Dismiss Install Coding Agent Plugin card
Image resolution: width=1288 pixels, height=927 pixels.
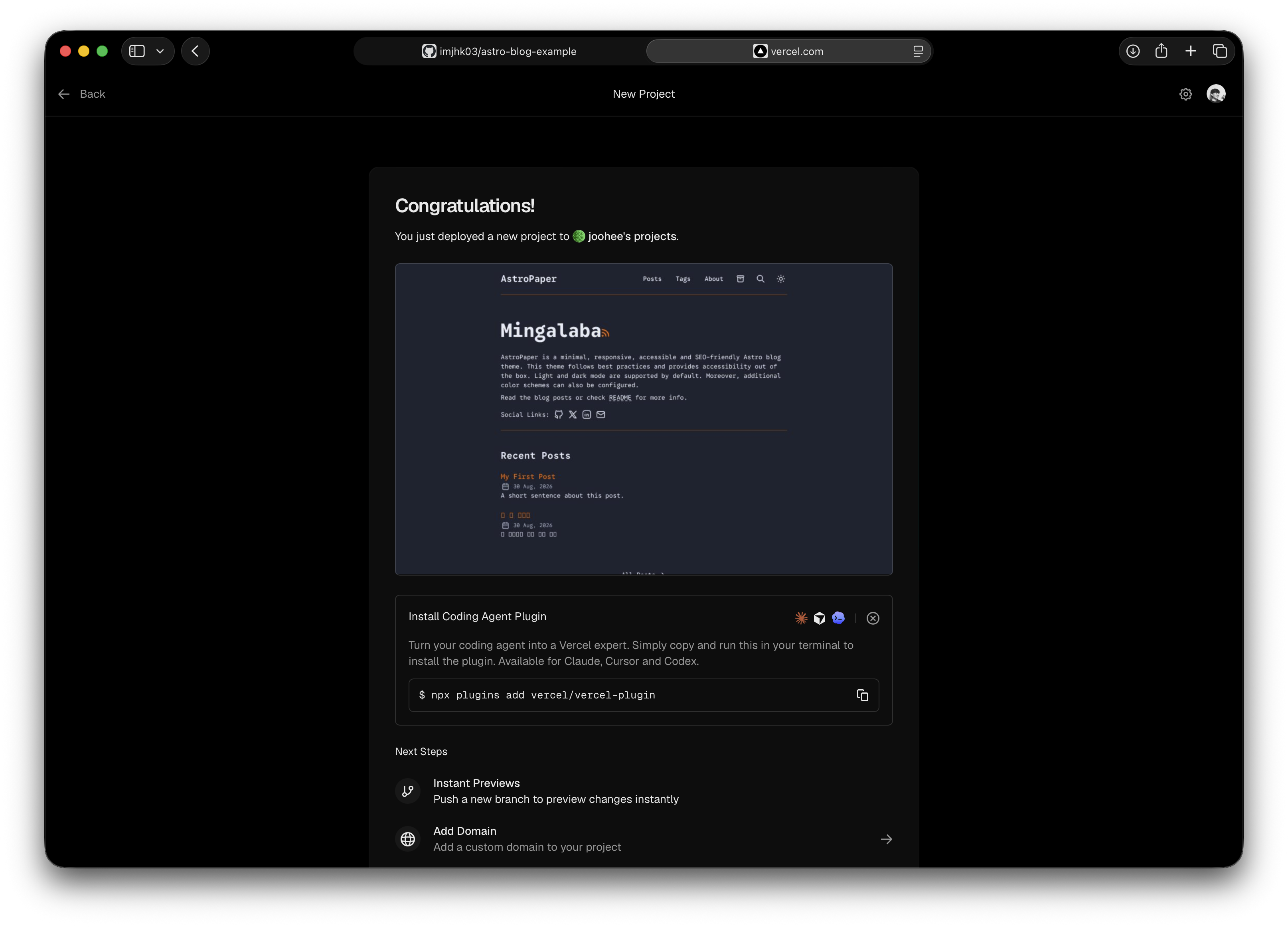coord(873,618)
